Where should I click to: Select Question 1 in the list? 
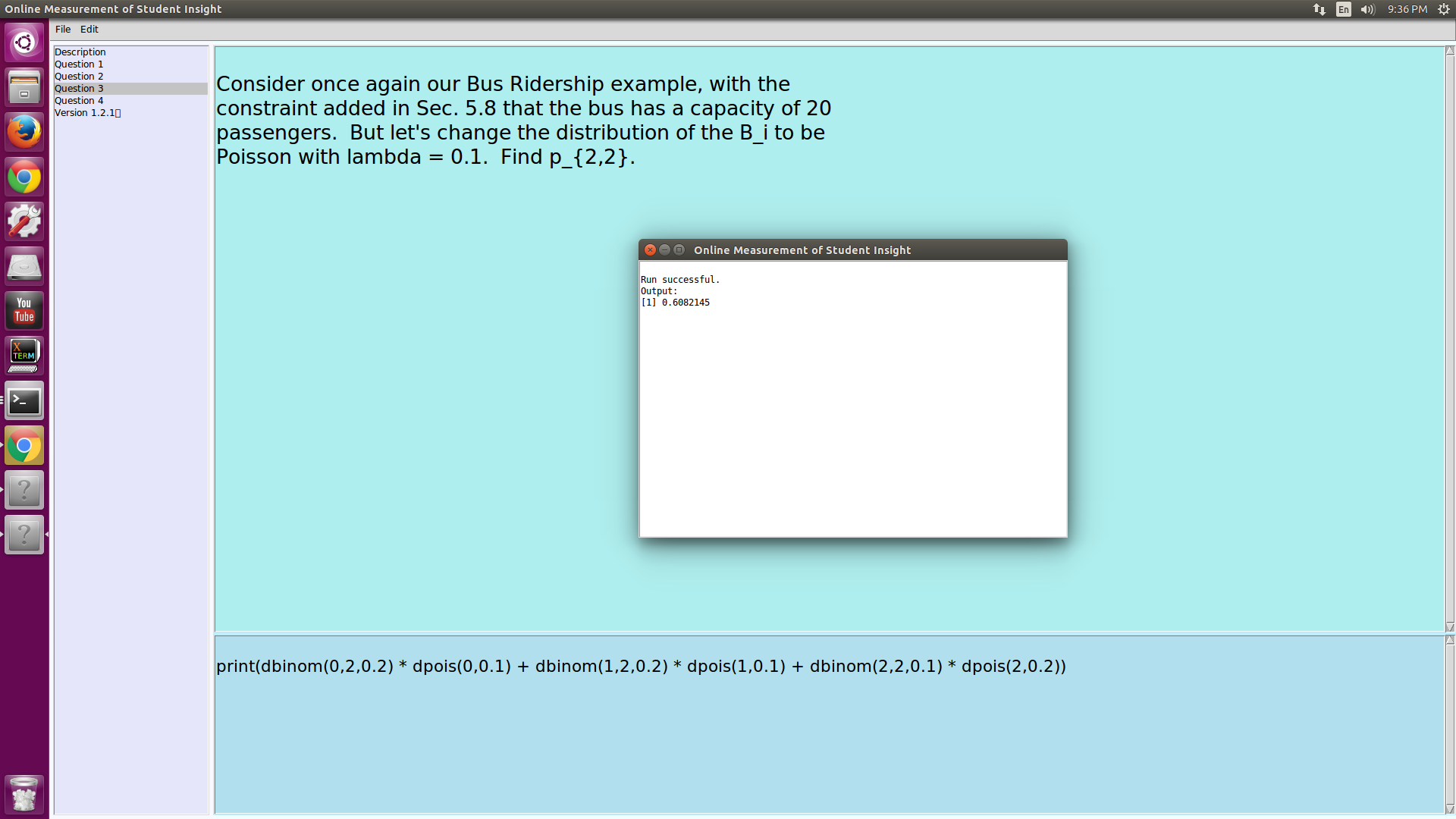pos(130,64)
